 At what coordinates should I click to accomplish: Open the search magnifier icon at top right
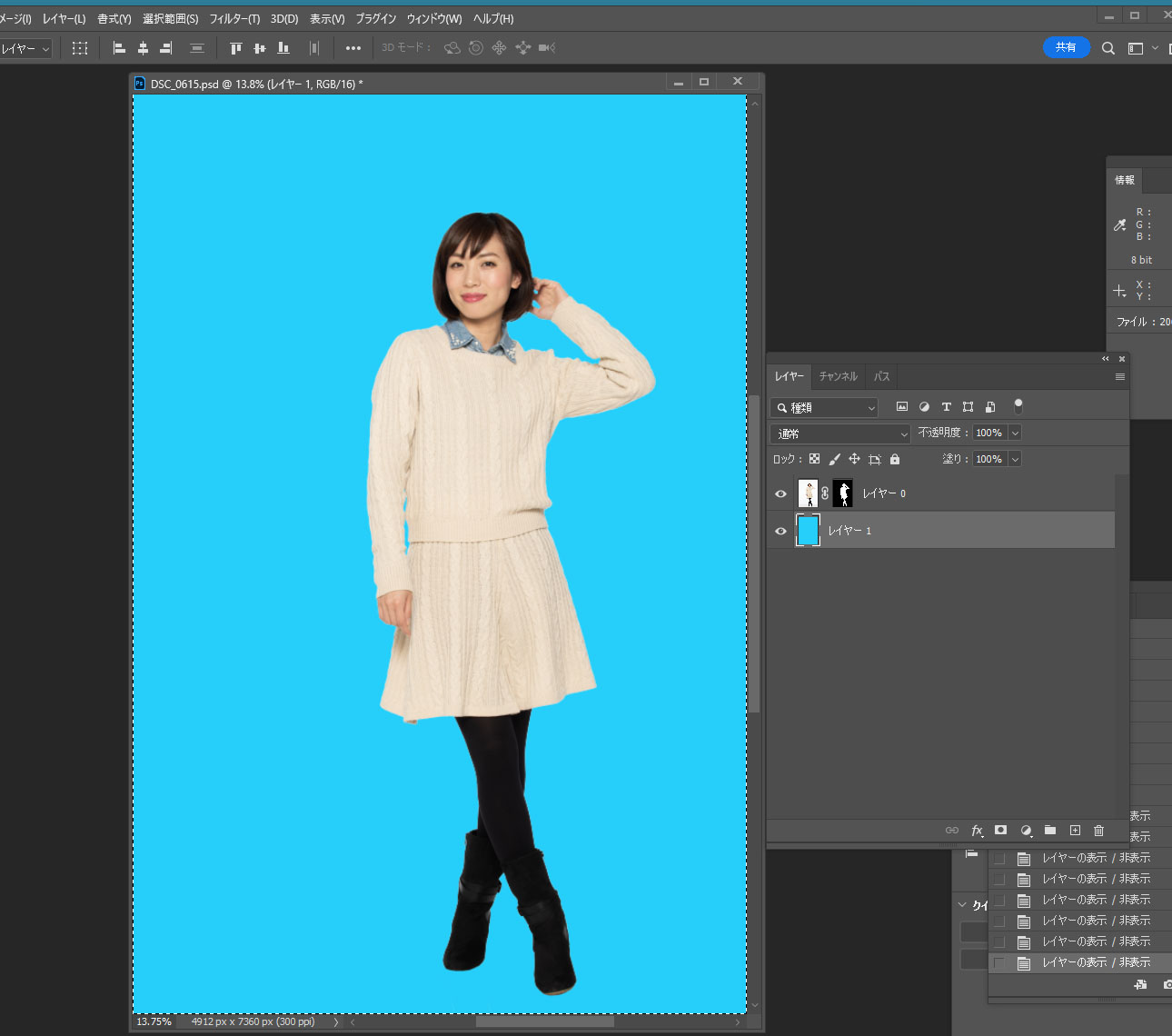click(x=1107, y=48)
